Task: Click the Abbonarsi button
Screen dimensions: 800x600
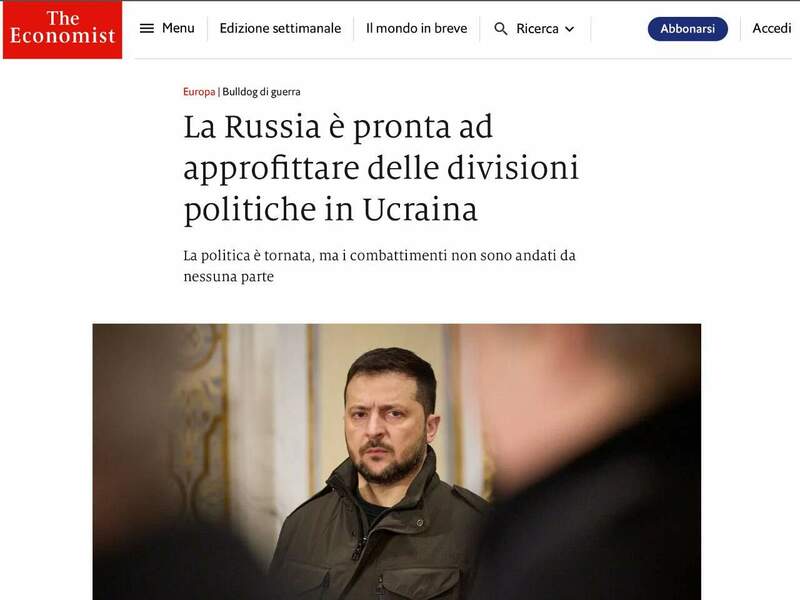Action: pos(687,29)
